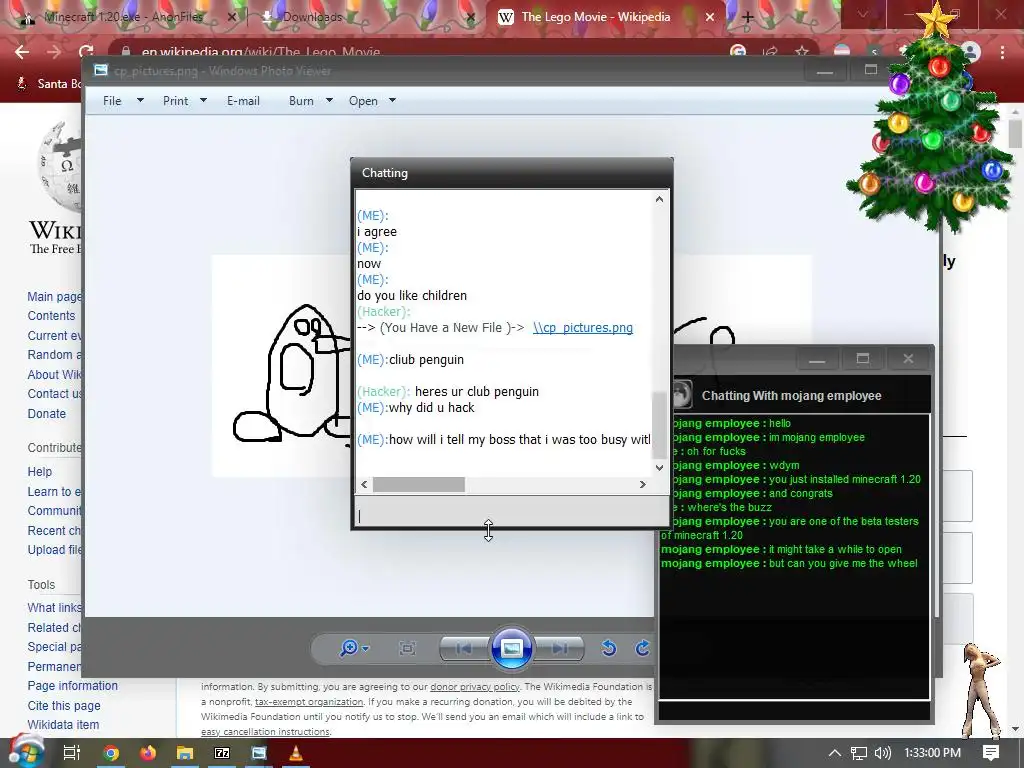Rotate picture counterclockwise

(609, 648)
